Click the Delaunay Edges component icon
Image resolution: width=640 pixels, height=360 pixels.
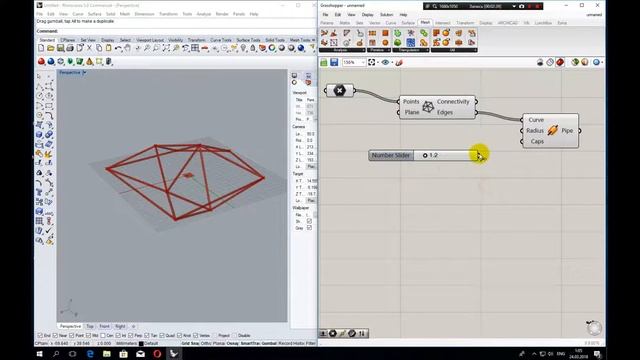click(428, 107)
